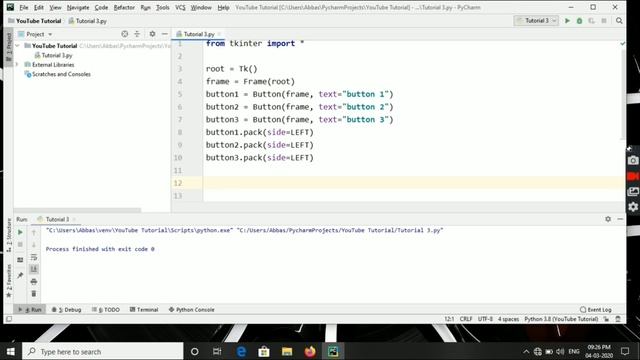Screen dimensions: 640x360
Task: Open recorder overlay settings gear
Action: (x=633, y=207)
